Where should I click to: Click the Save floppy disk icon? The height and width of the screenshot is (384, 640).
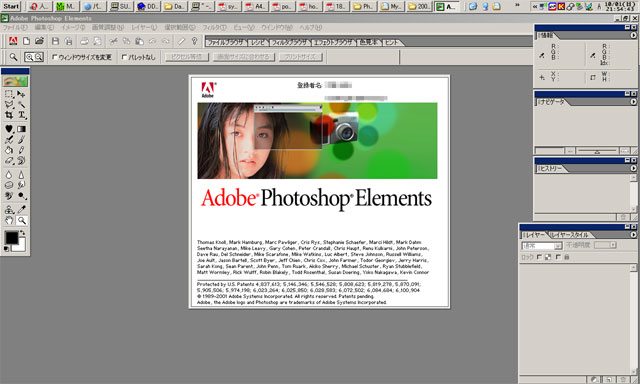tap(56, 41)
